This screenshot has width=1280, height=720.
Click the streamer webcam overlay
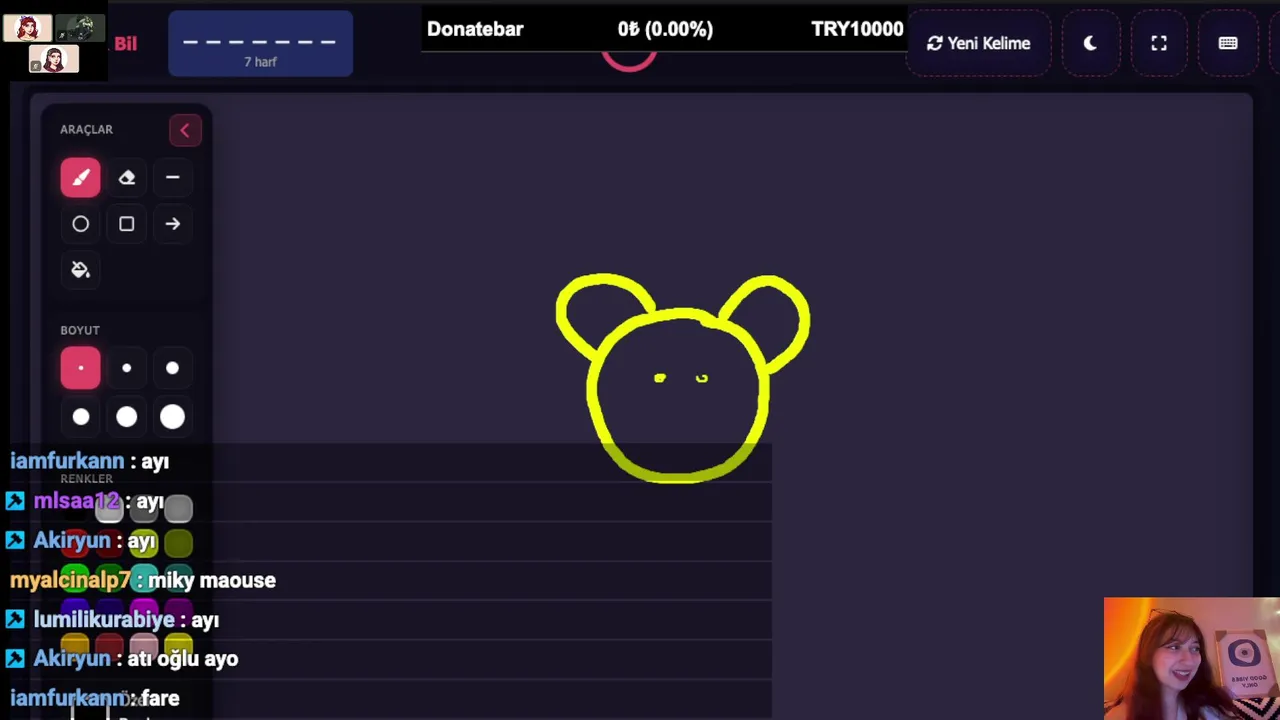[1191, 658]
